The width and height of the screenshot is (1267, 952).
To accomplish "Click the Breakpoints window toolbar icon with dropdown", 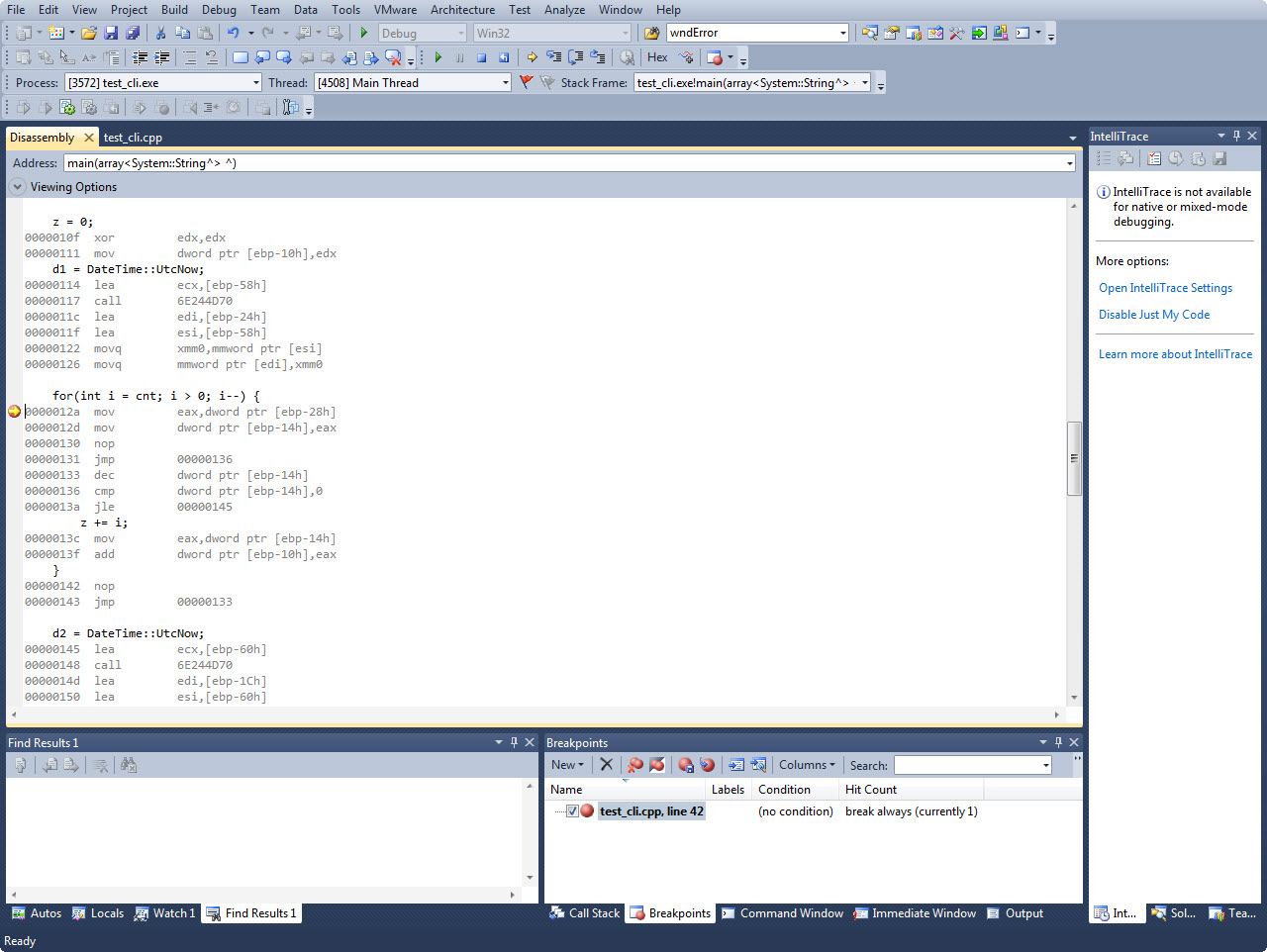I will click(720, 57).
